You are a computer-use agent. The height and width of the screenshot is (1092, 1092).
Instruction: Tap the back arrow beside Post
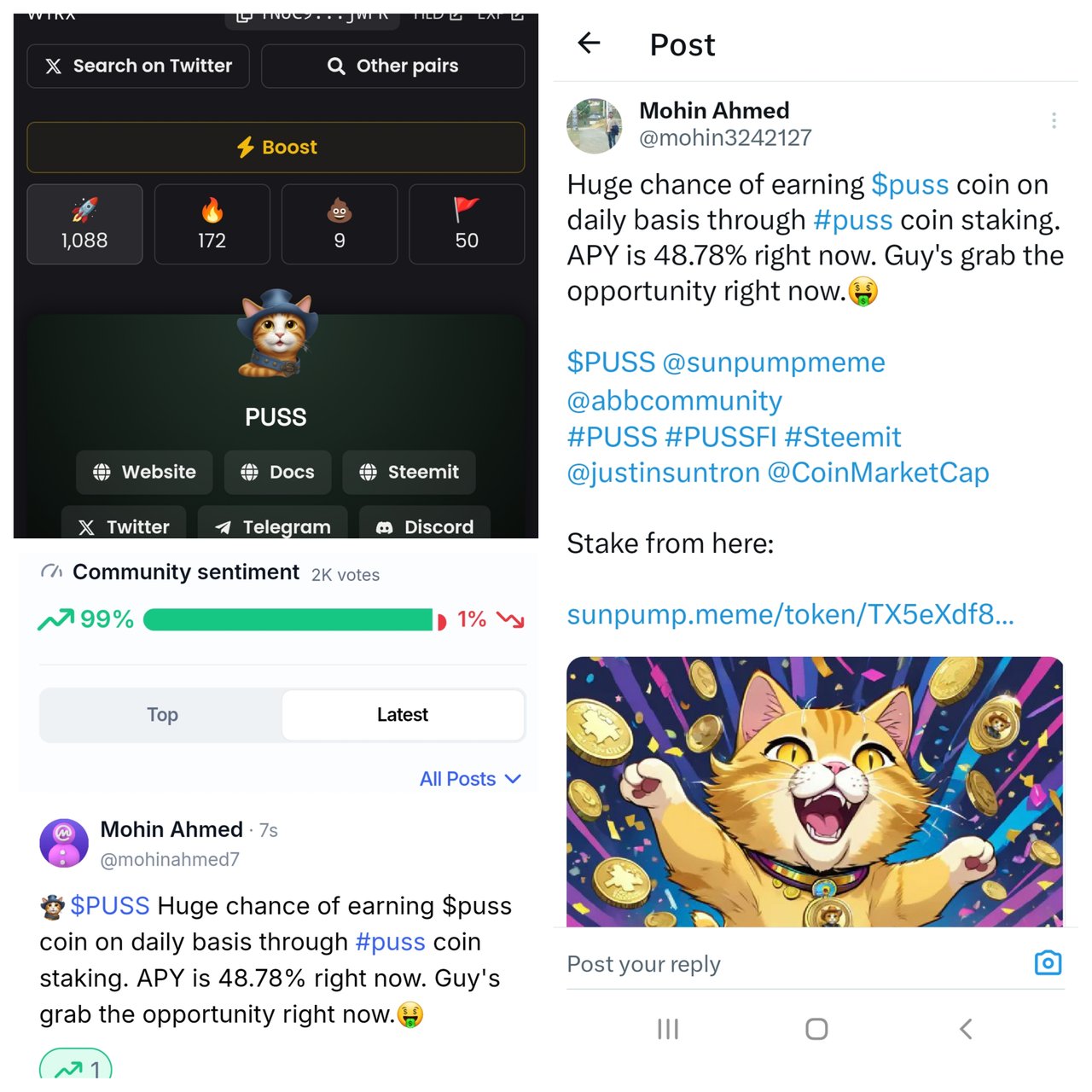[589, 43]
